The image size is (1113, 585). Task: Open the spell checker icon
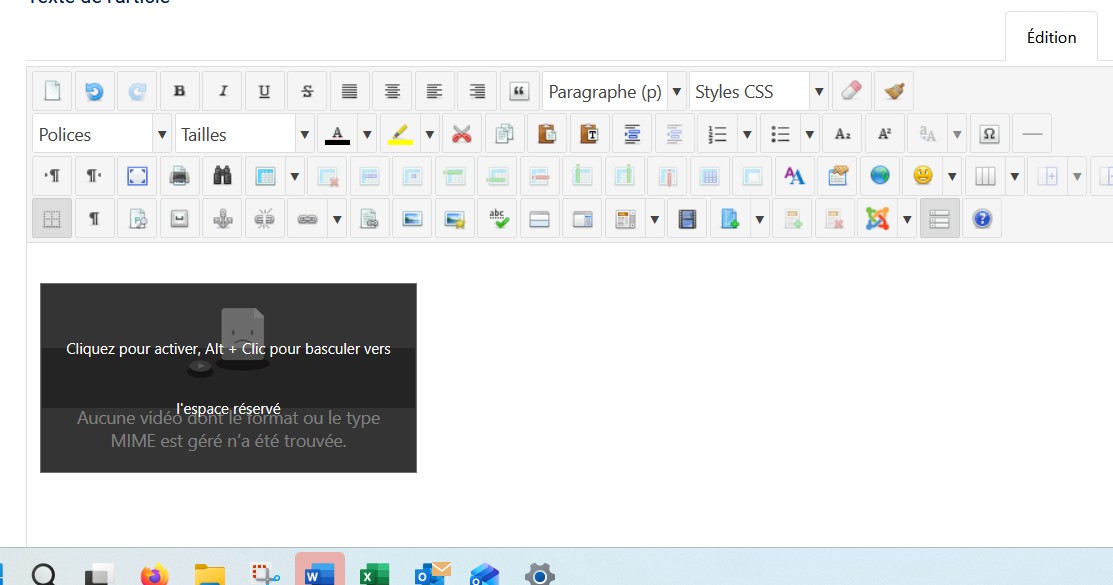[497, 219]
